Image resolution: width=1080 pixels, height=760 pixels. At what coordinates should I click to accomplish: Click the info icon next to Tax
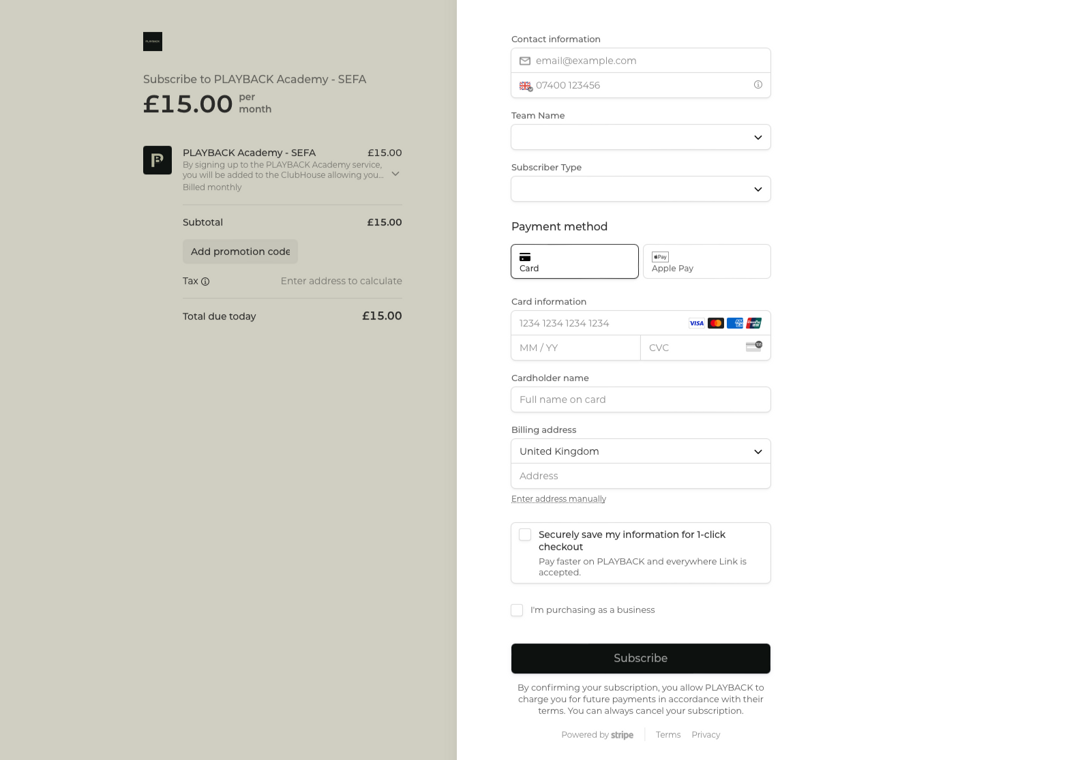(x=206, y=281)
